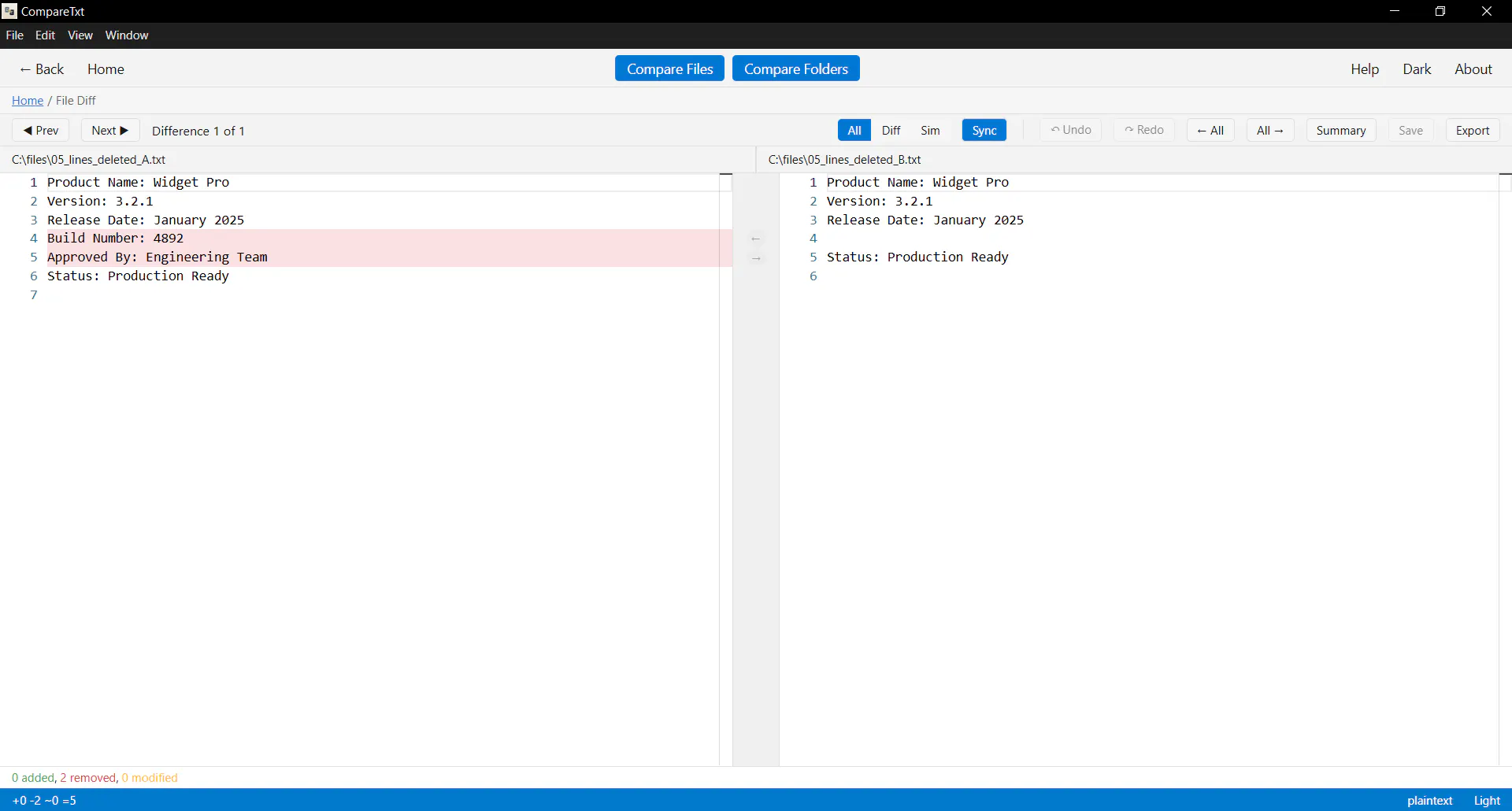Click the Export button
This screenshot has width=1512, height=811.
[1473, 131]
